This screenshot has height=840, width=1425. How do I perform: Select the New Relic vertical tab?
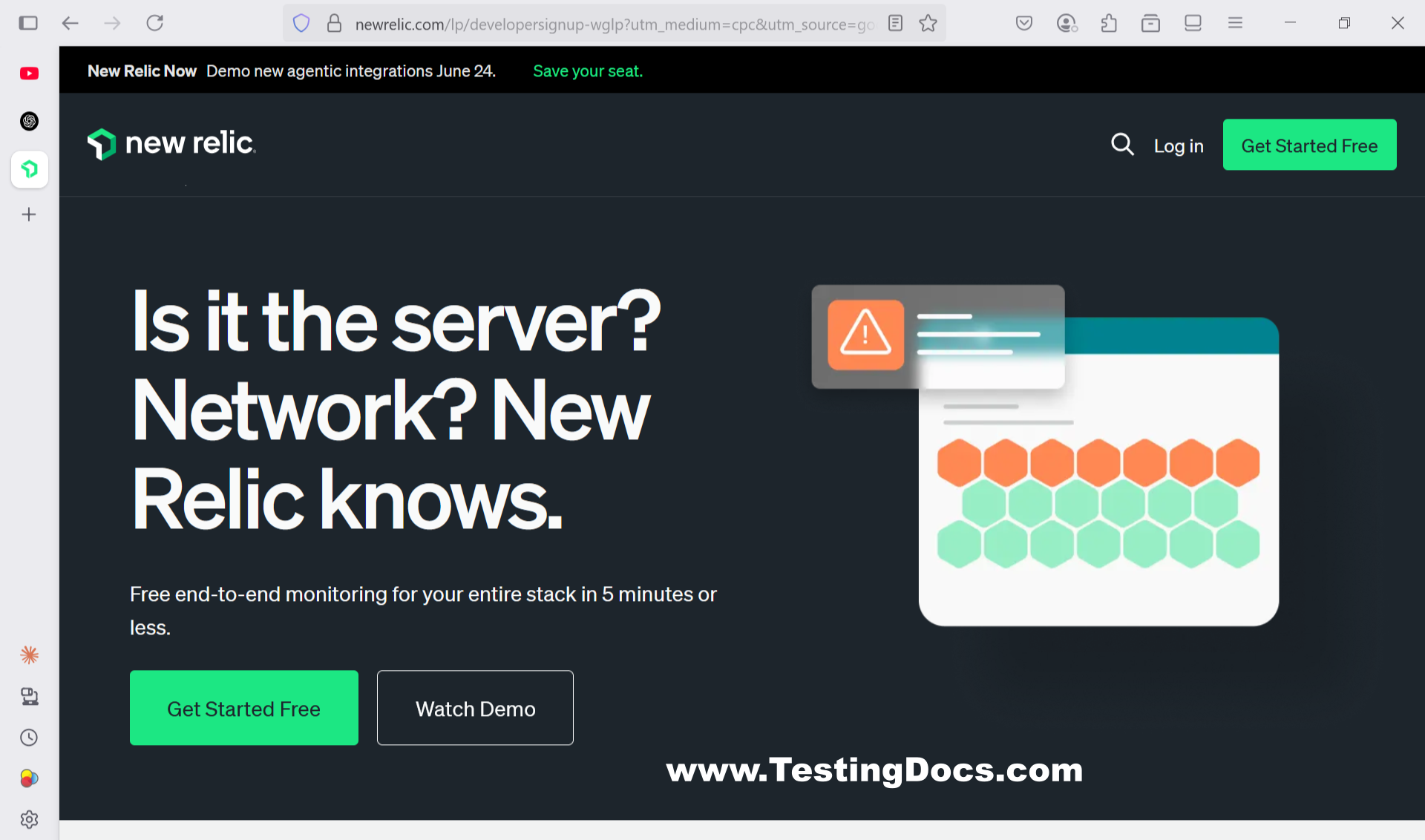pyautogui.click(x=29, y=169)
